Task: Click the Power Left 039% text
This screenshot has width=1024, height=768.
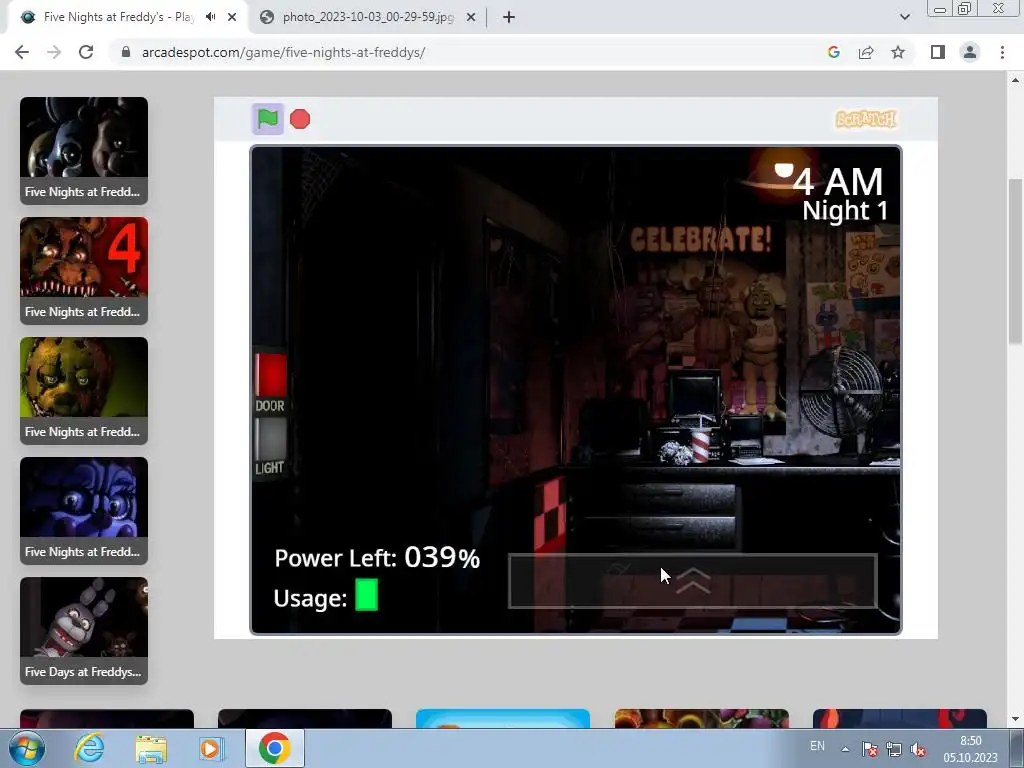Action: click(377, 558)
